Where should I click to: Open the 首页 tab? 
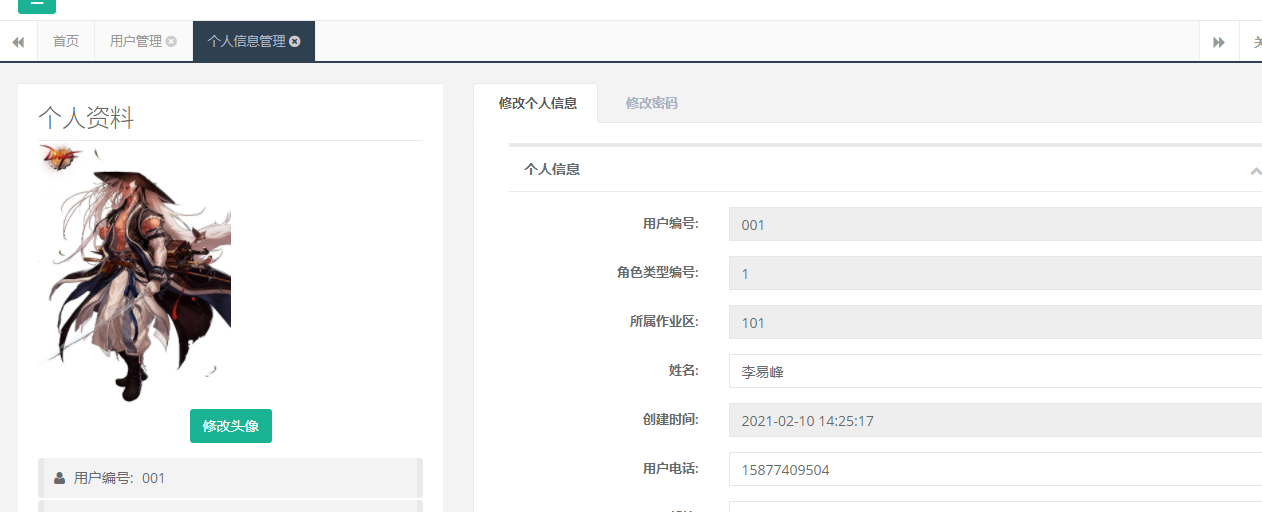(66, 42)
